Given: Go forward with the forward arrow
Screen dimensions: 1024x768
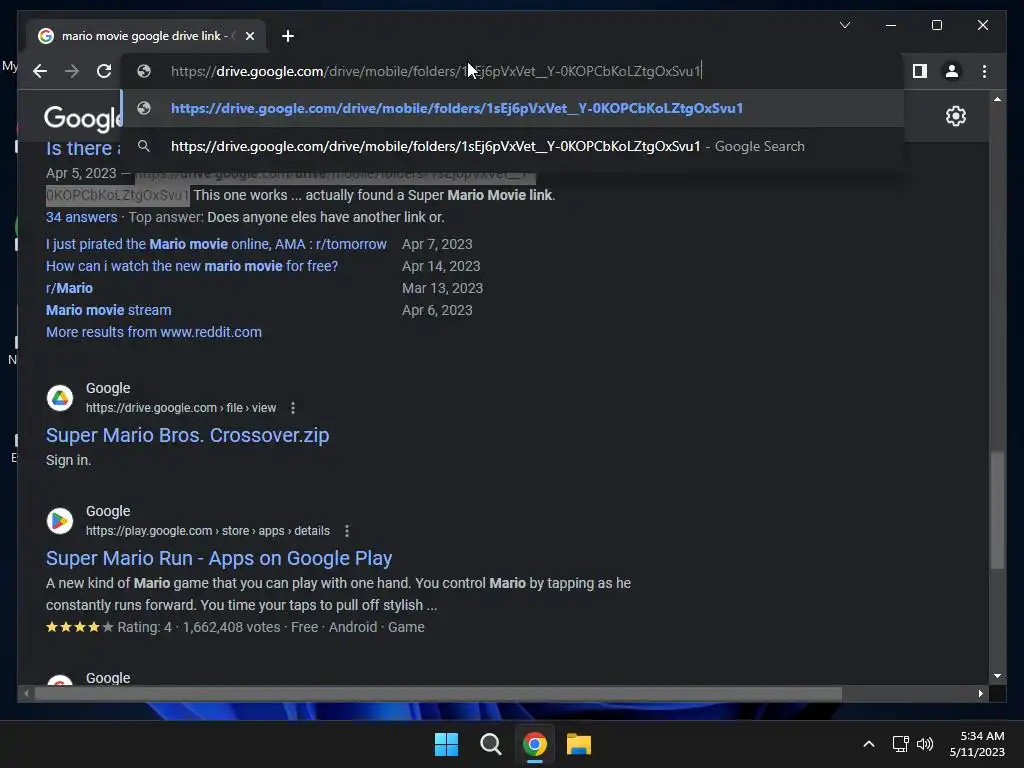Looking at the screenshot, I should tap(72, 71).
